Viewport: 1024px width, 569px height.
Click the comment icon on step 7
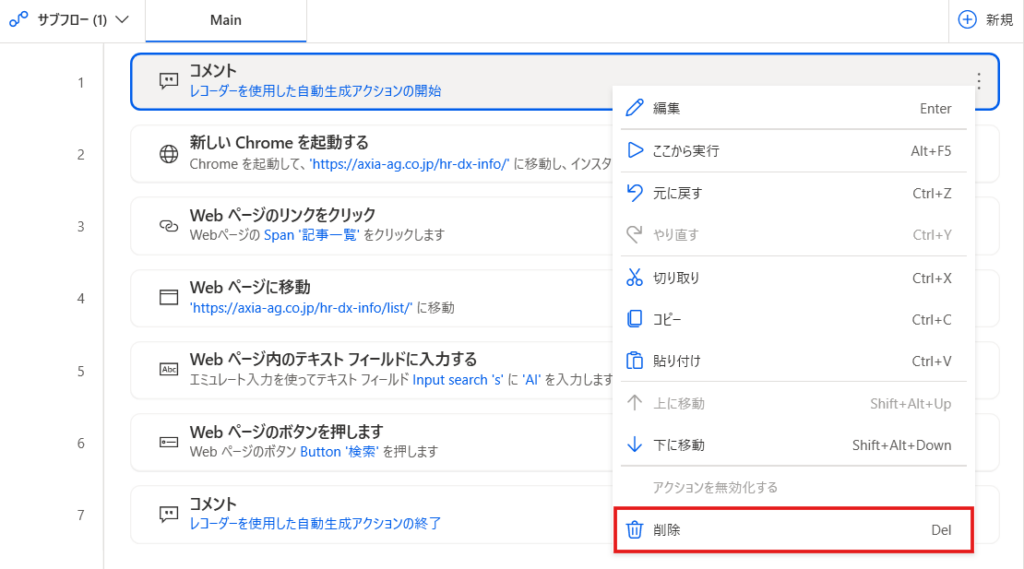(169, 514)
